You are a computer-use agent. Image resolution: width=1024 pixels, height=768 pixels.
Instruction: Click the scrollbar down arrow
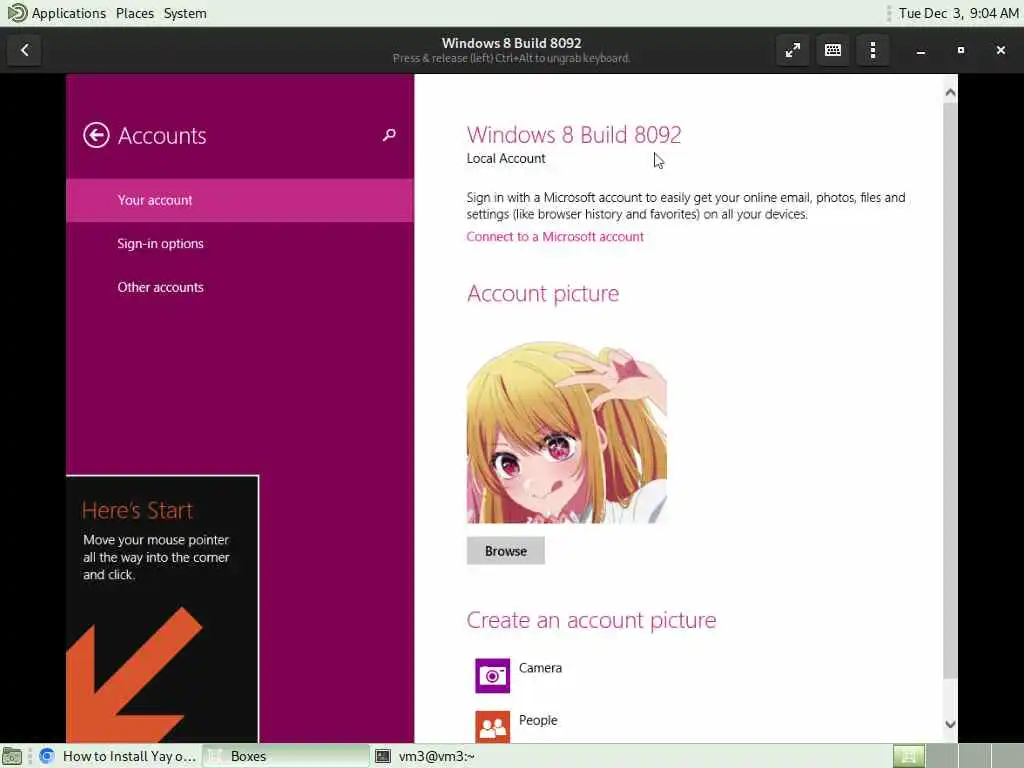coord(950,724)
